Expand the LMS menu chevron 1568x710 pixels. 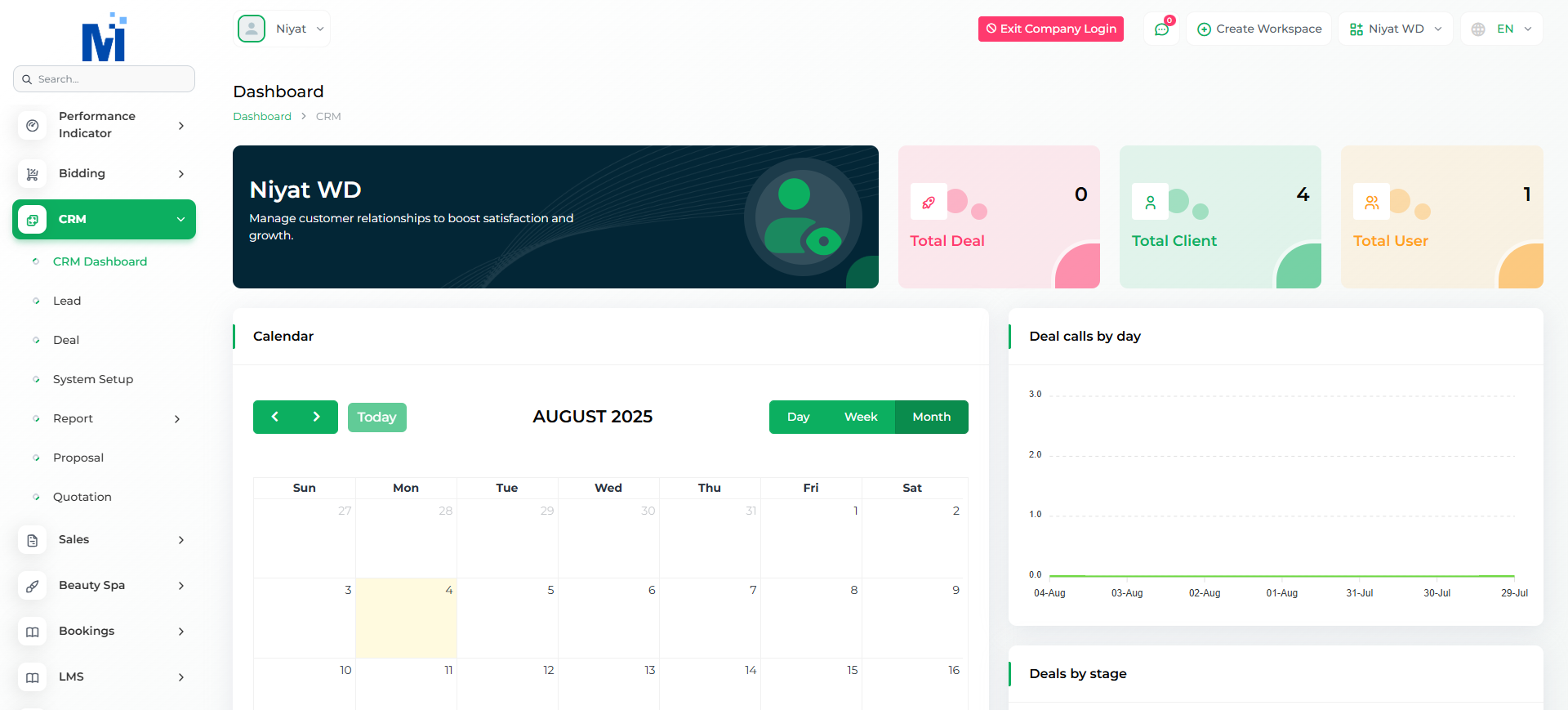pyautogui.click(x=181, y=677)
